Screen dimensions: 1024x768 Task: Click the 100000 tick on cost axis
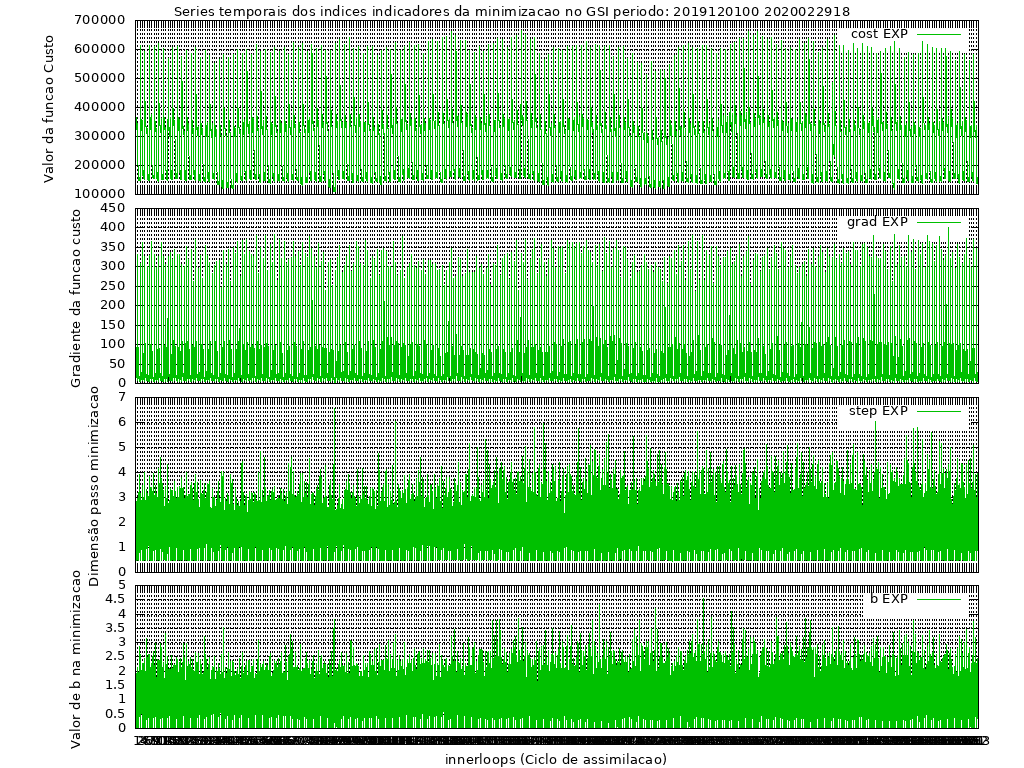98,193
